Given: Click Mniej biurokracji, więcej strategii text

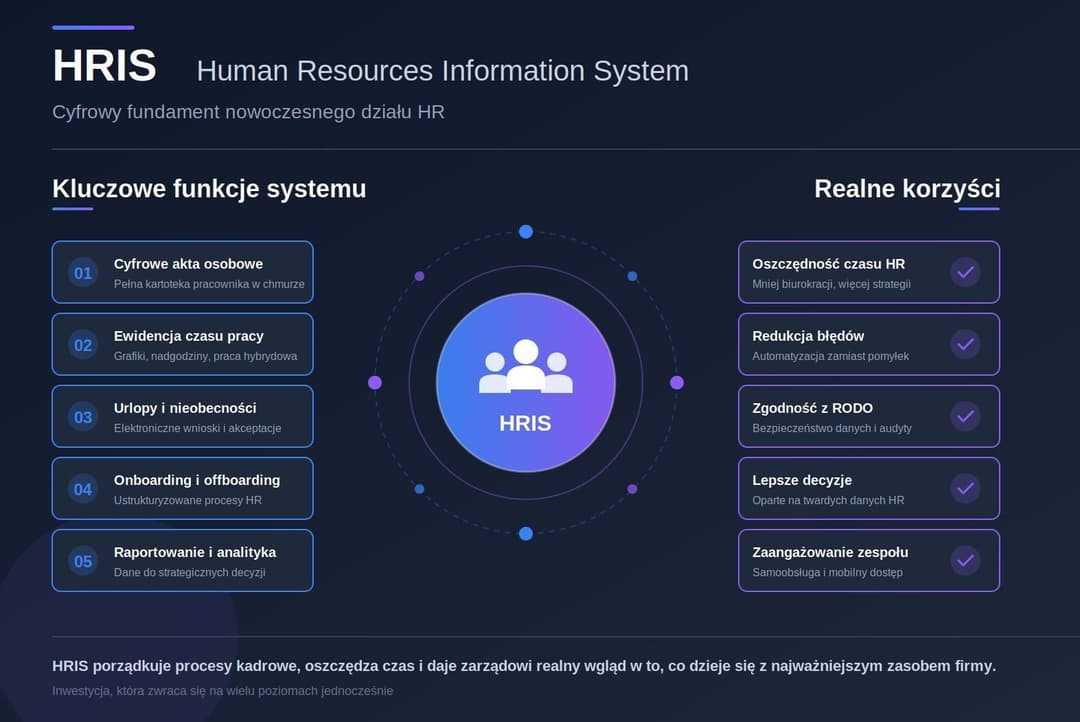Looking at the screenshot, I should [x=831, y=284].
